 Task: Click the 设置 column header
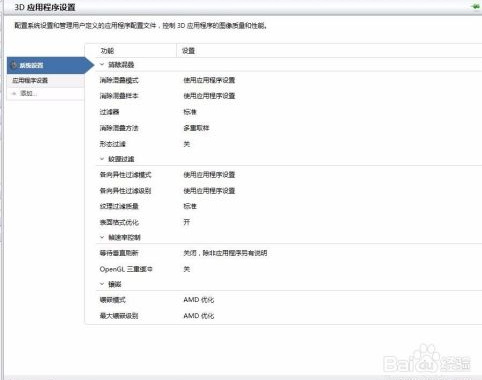tap(188, 51)
